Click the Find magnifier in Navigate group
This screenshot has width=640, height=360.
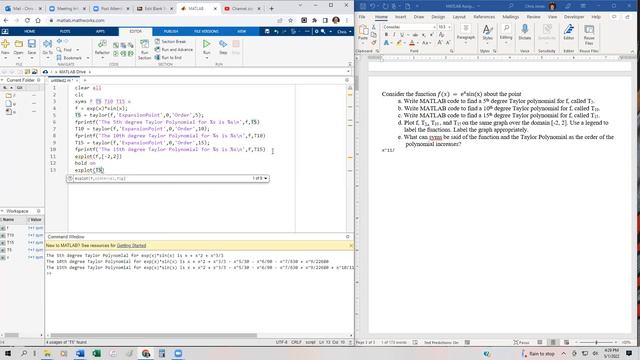pos(59,49)
